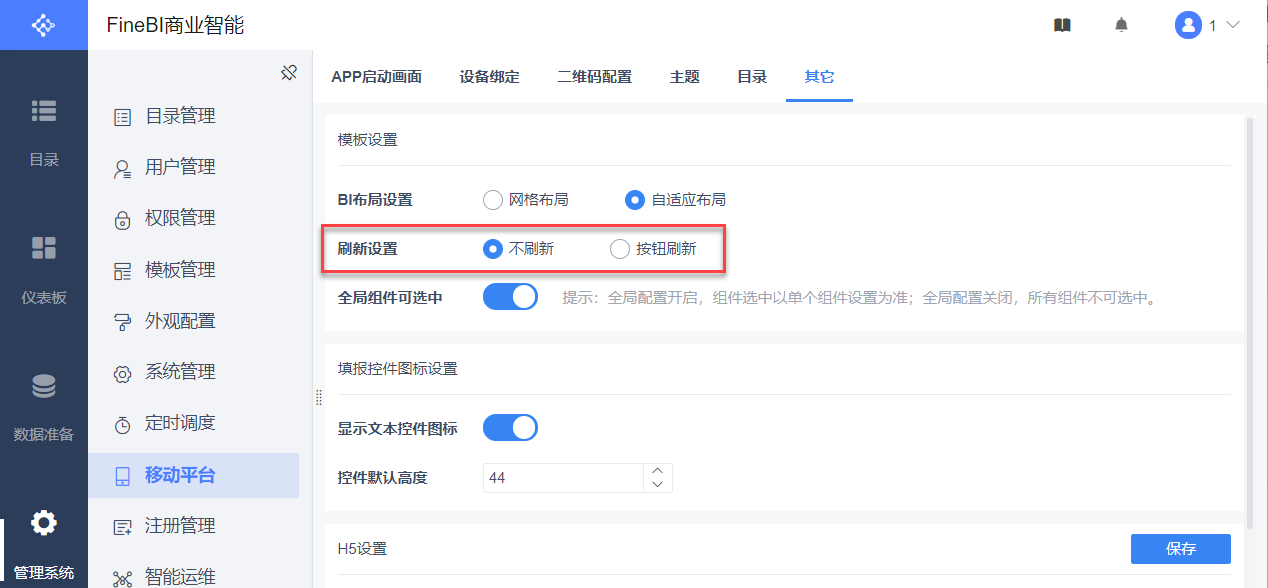Expand the user account dropdown arrow
The width and height of the screenshot is (1268, 588).
tap(1233, 25)
